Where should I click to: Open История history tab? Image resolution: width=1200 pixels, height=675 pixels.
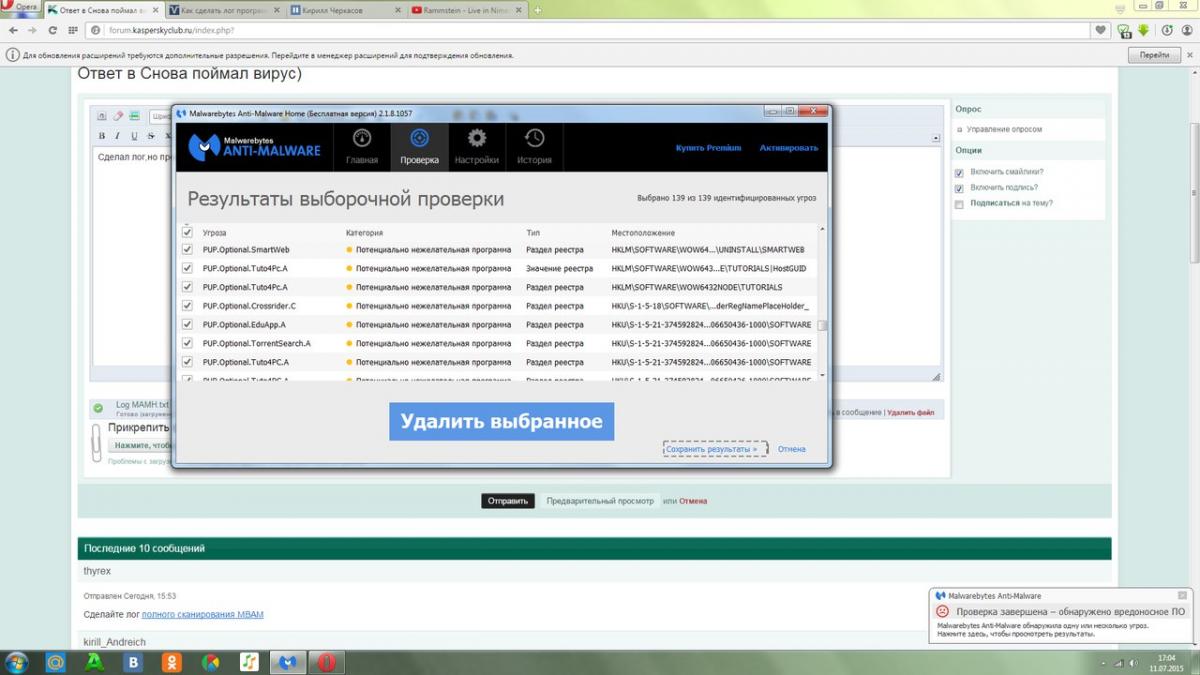(x=535, y=146)
